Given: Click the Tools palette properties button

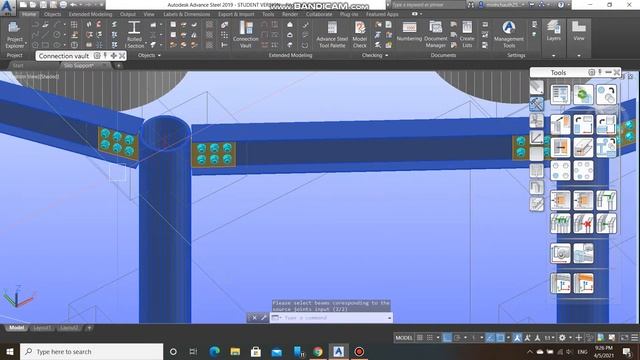Looking at the screenshot, I should [x=591, y=72].
